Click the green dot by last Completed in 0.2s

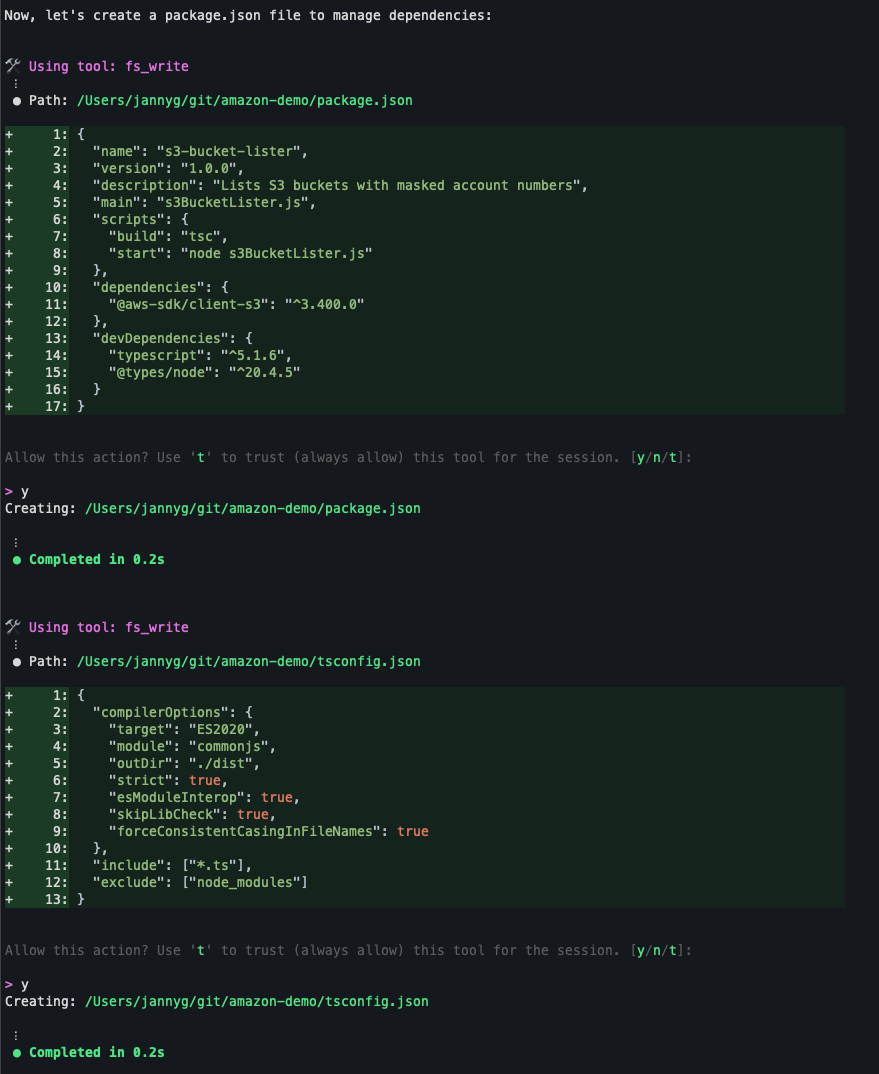pyautogui.click(x=16, y=1053)
